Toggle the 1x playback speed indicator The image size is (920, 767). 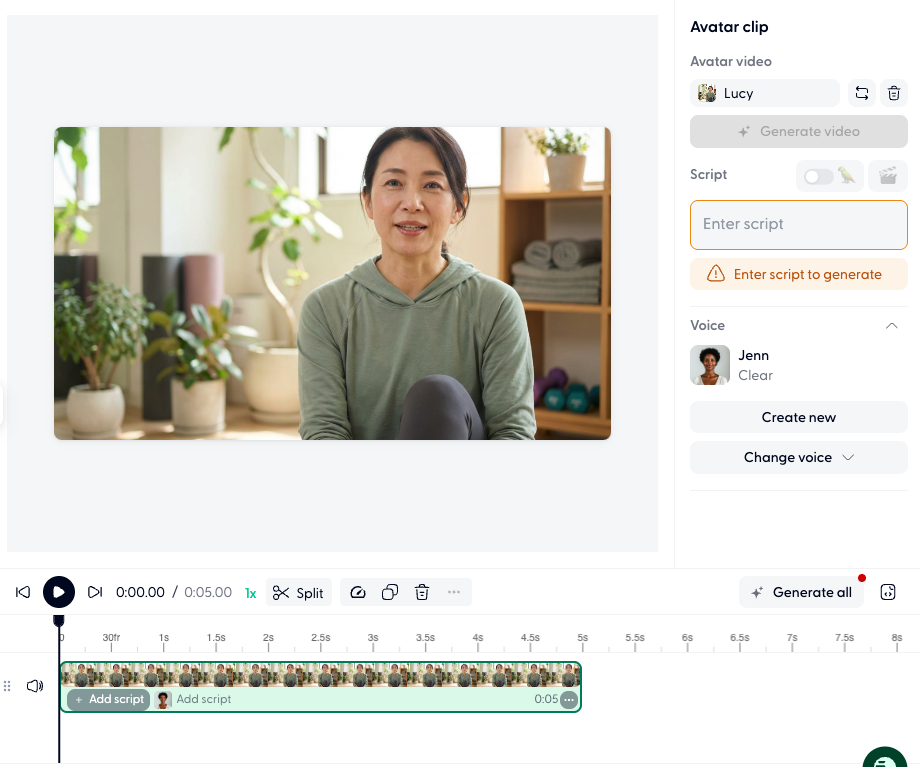[250, 593]
